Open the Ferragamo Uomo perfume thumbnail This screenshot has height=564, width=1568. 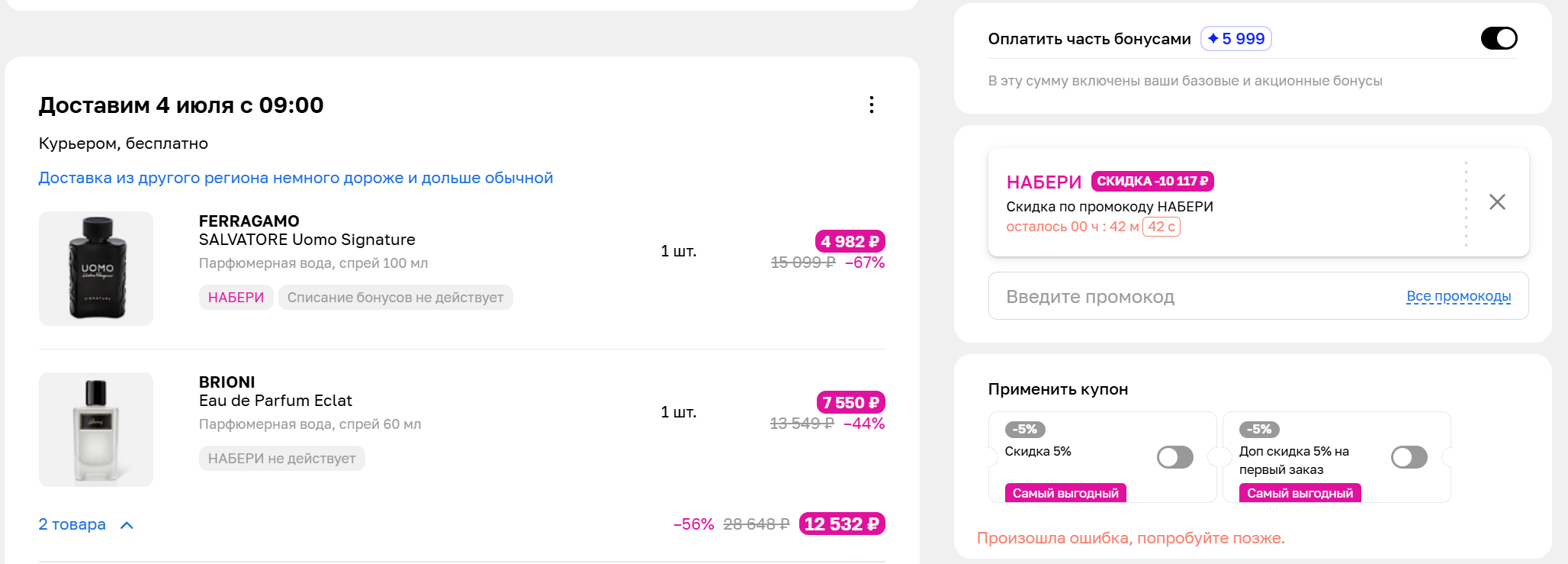pyautogui.click(x=96, y=269)
